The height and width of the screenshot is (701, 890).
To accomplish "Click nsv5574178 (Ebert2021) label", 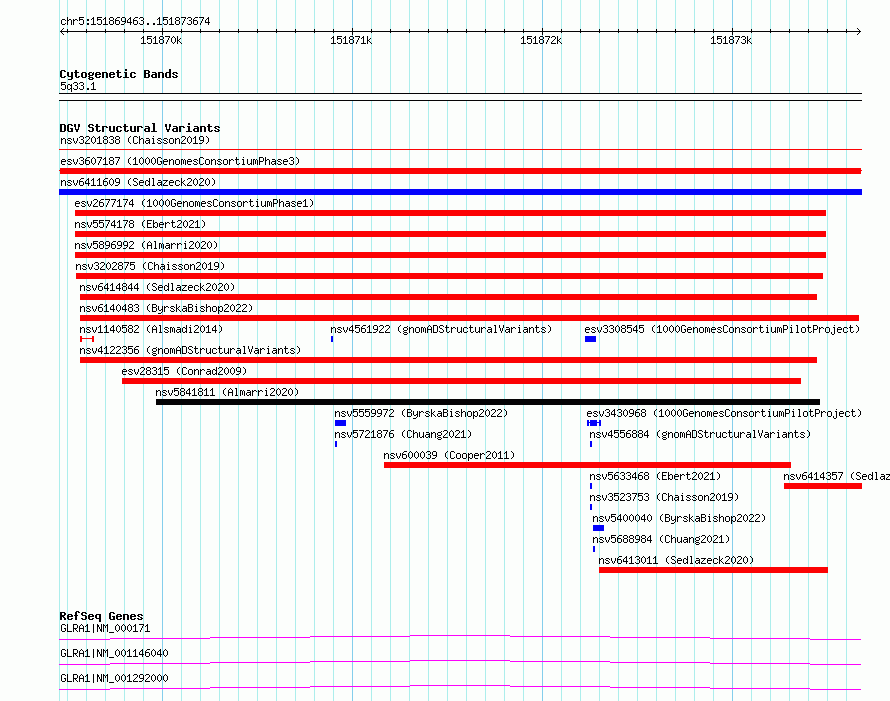I will click(x=140, y=224).
